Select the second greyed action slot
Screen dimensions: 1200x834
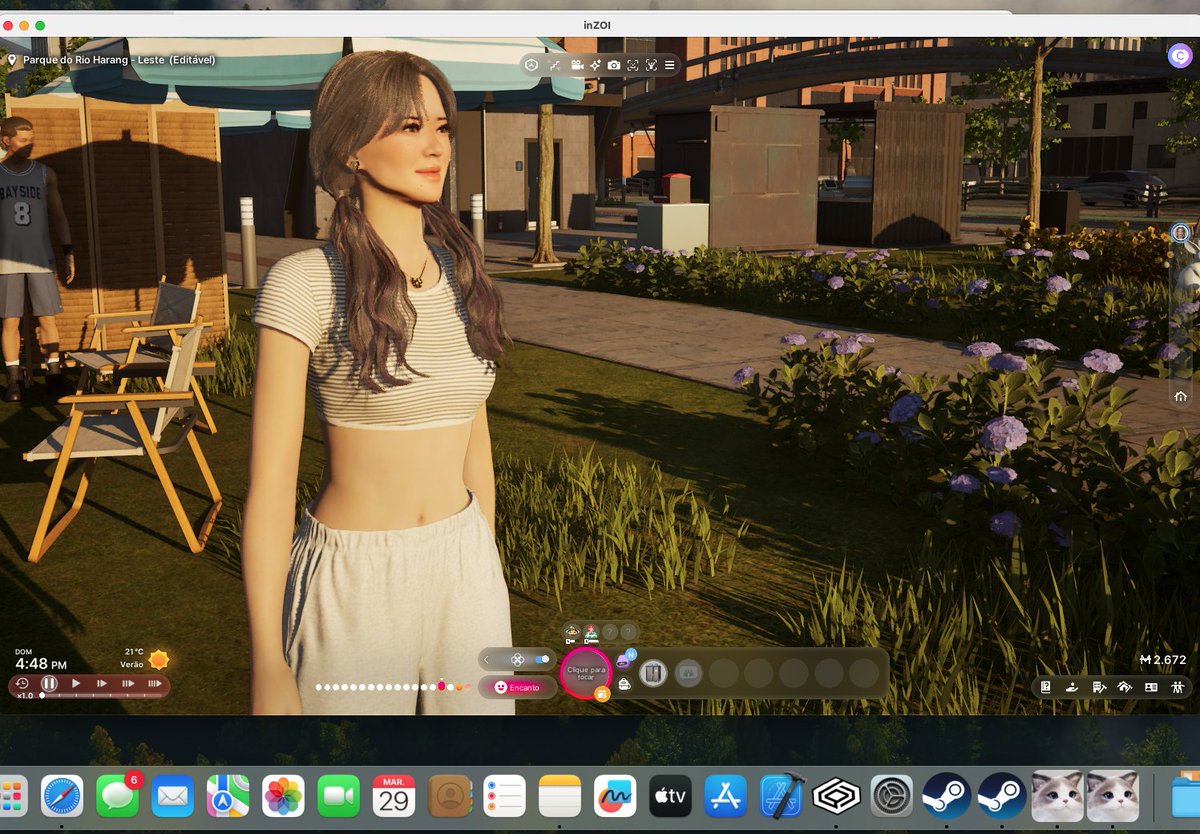(688, 673)
